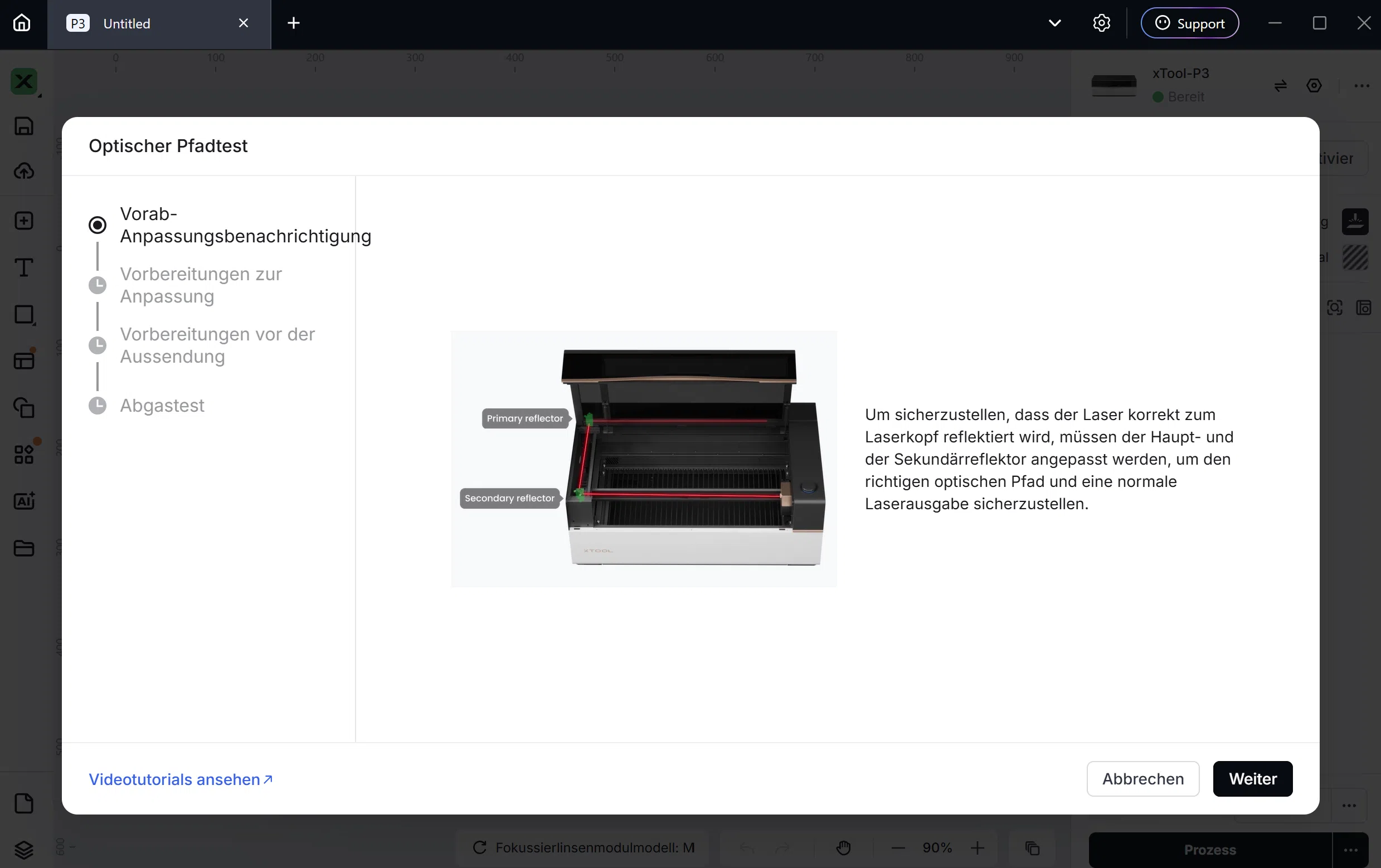Open the device three-dots menu beside xTool-P3

pyautogui.click(x=1361, y=86)
